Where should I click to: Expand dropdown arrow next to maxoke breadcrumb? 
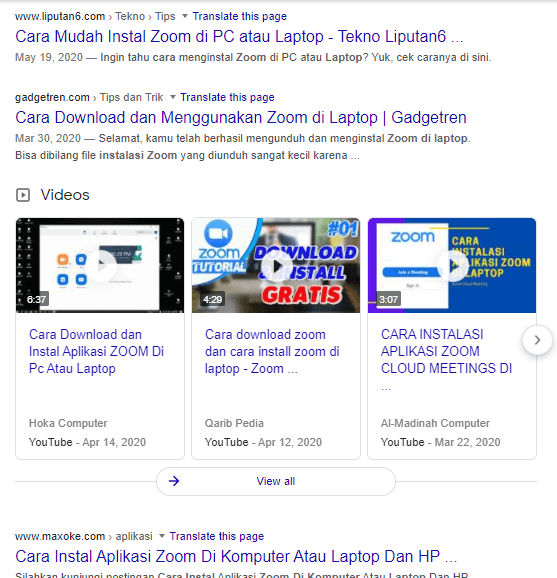[162, 536]
